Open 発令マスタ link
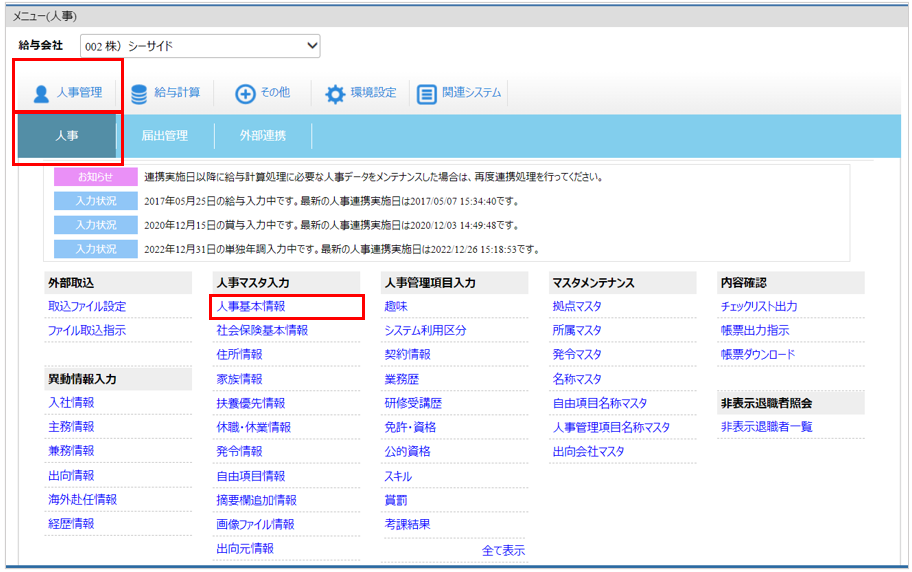 pyautogui.click(x=577, y=355)
